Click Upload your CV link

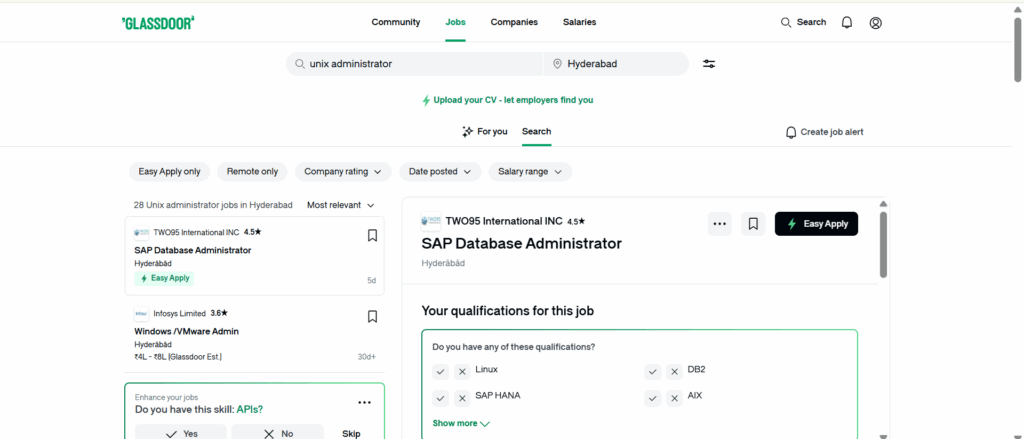pyautogui.click(x=507, y=100)
